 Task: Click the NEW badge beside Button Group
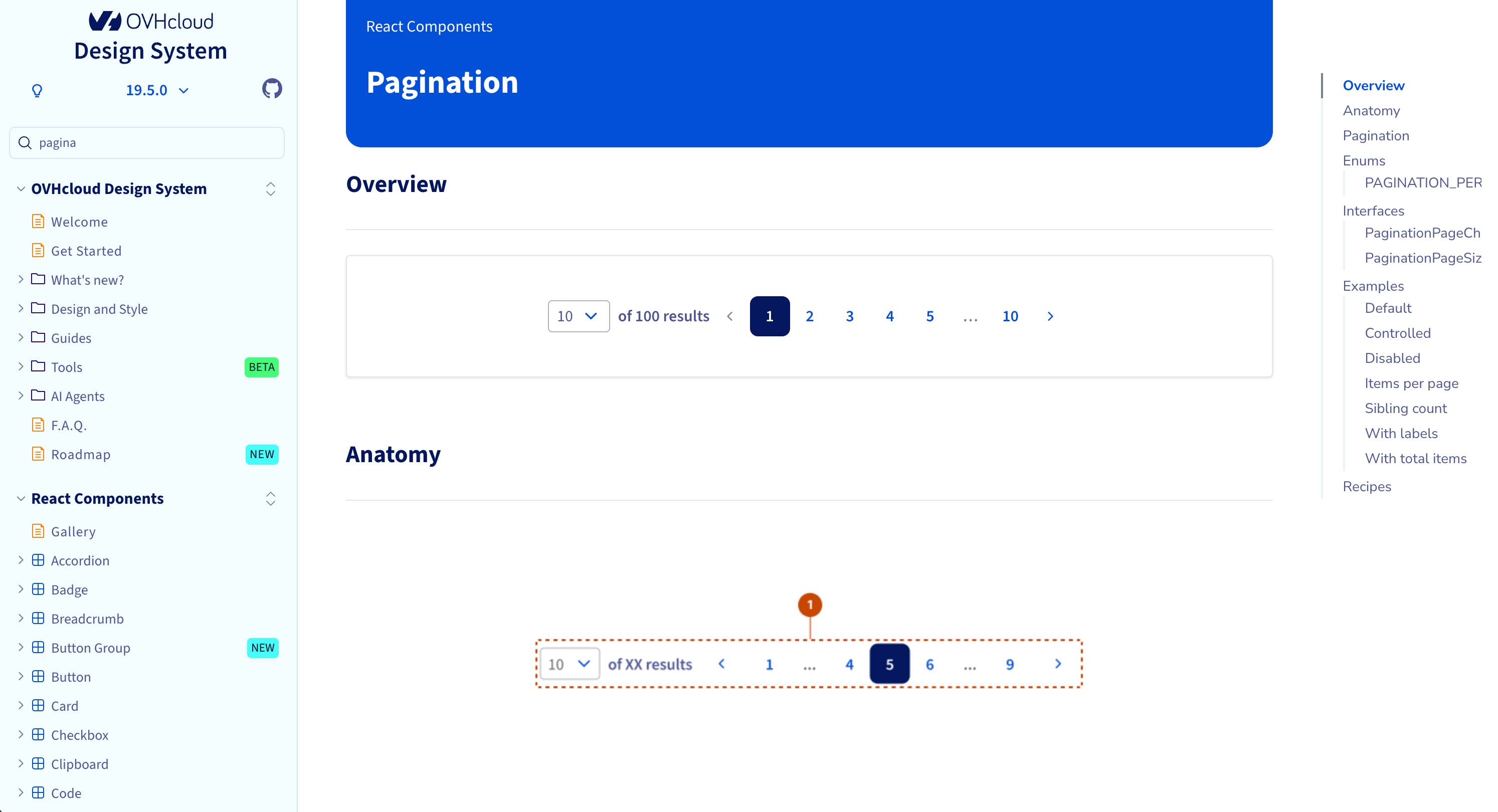[x=262, y=648]
